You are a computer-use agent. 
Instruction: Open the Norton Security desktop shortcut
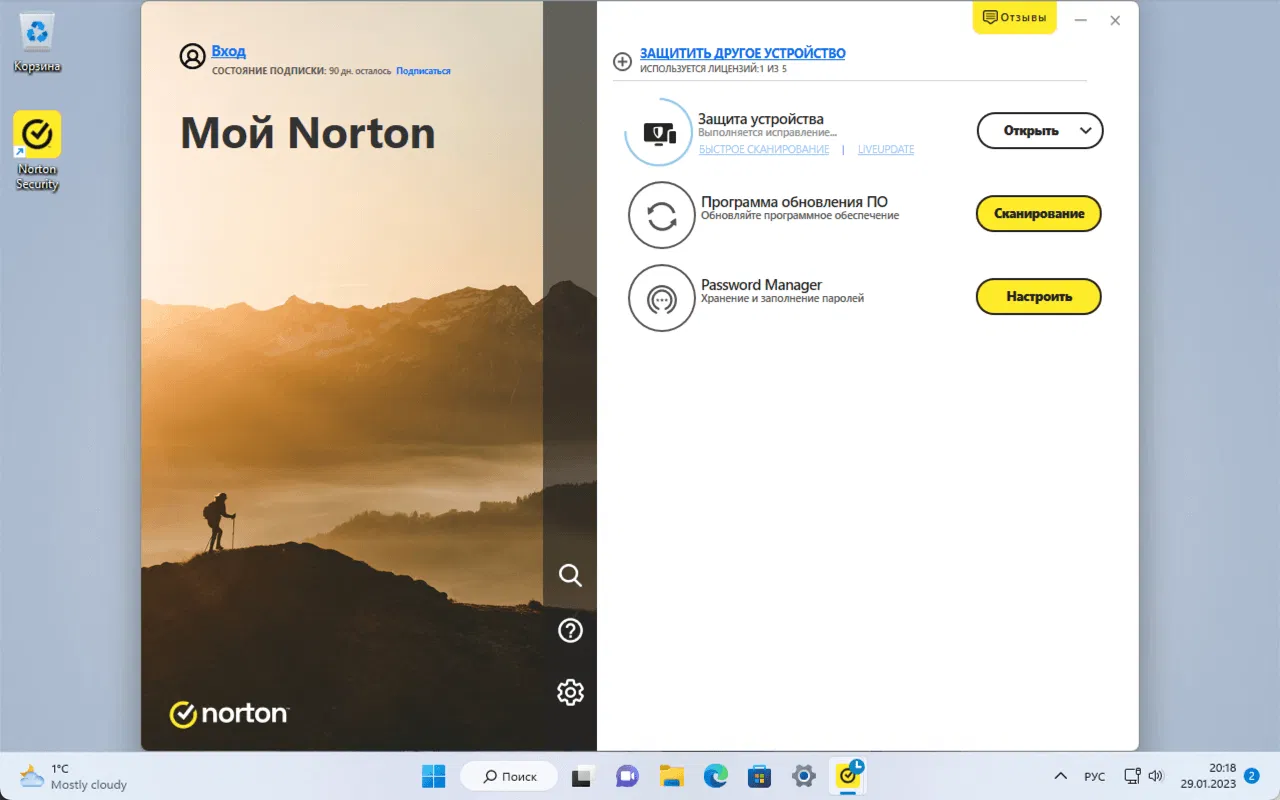(x=37, y=150)
